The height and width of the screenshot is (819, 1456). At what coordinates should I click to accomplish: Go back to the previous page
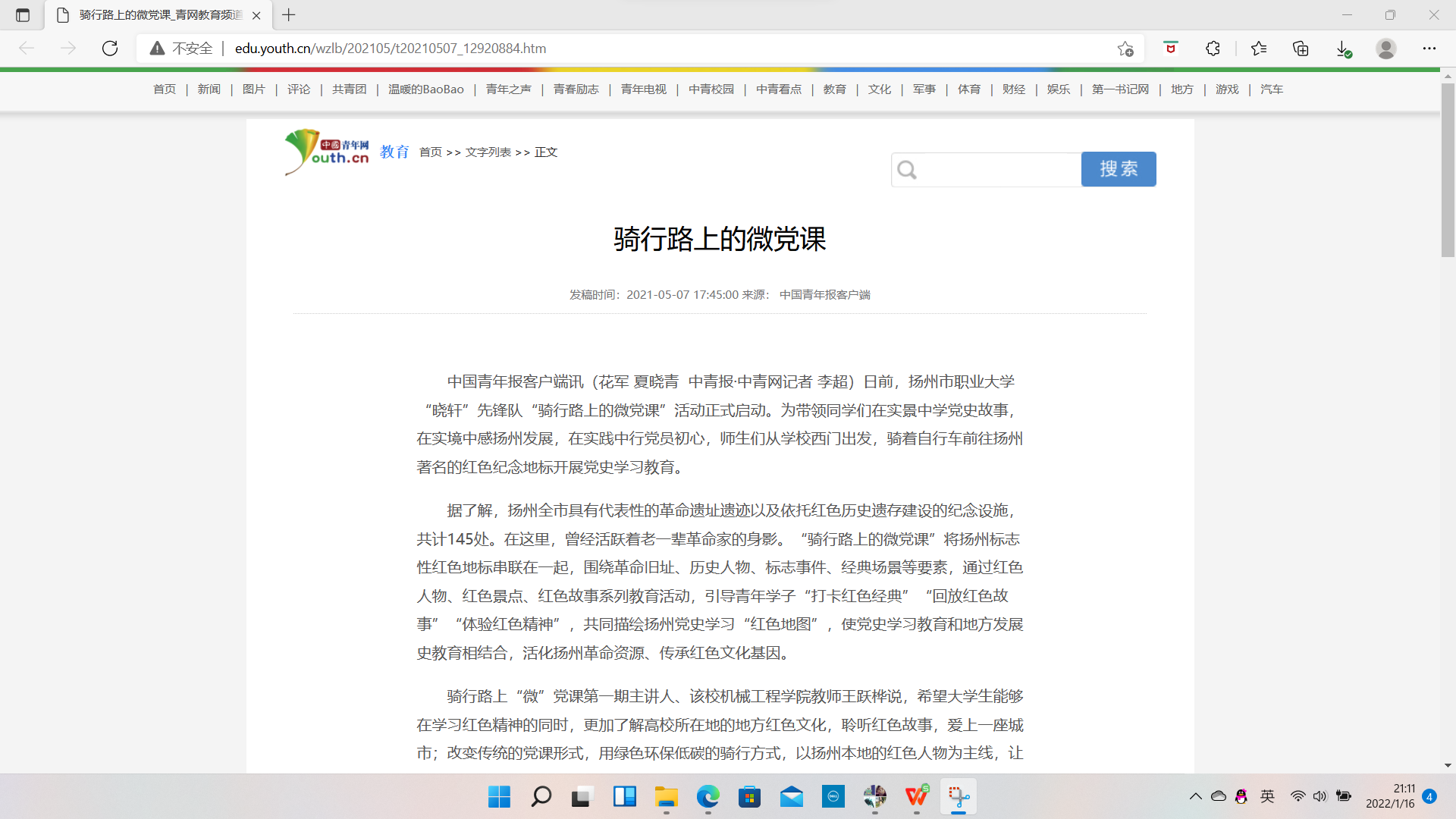click(27, 48)
